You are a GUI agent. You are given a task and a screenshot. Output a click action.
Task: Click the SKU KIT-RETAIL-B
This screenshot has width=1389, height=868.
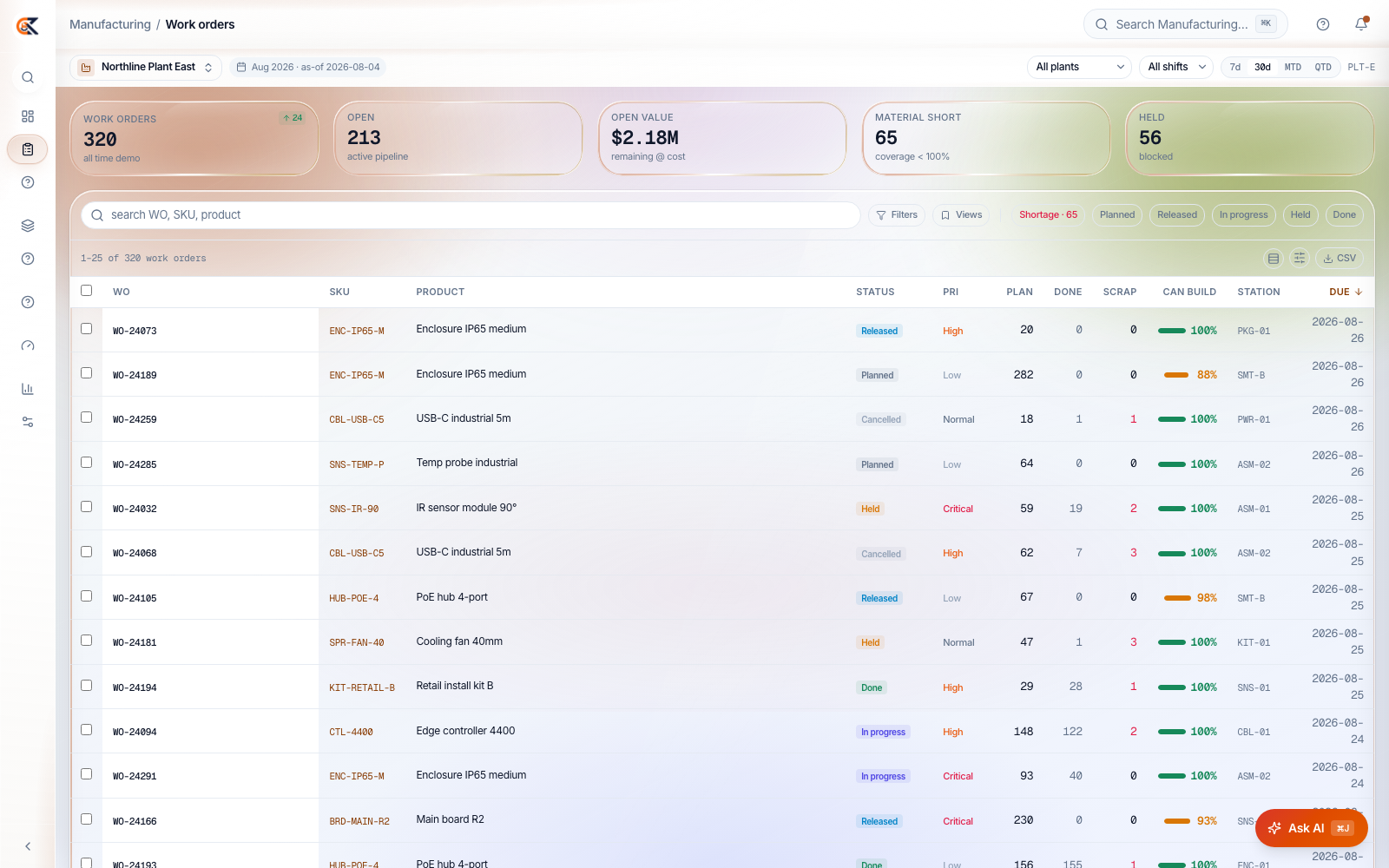(362, 688)
